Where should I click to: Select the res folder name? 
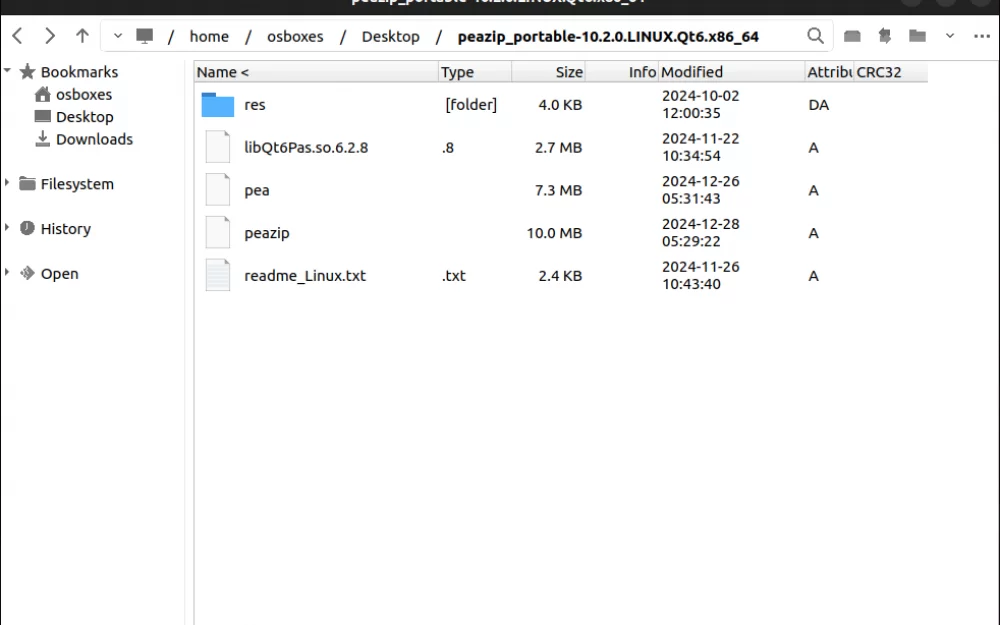(x=254, y=105)
